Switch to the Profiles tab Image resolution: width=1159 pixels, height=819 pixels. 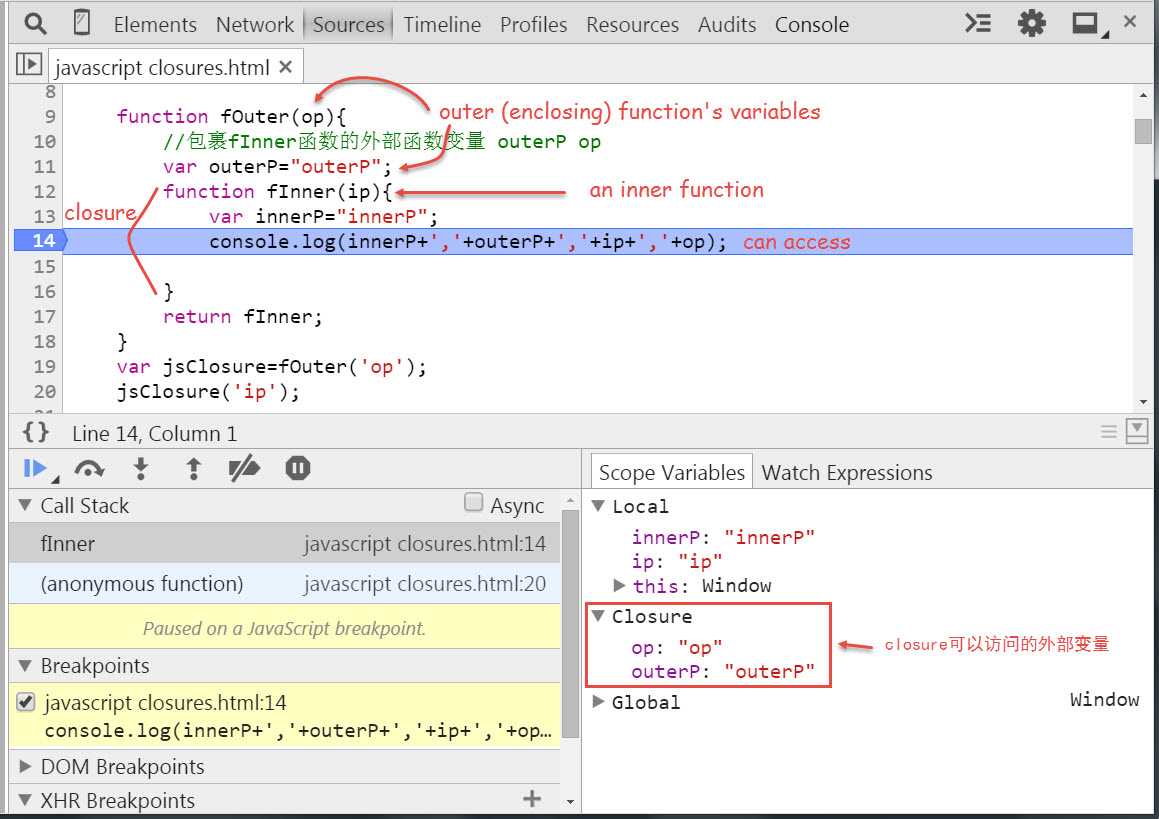[533, 24]
